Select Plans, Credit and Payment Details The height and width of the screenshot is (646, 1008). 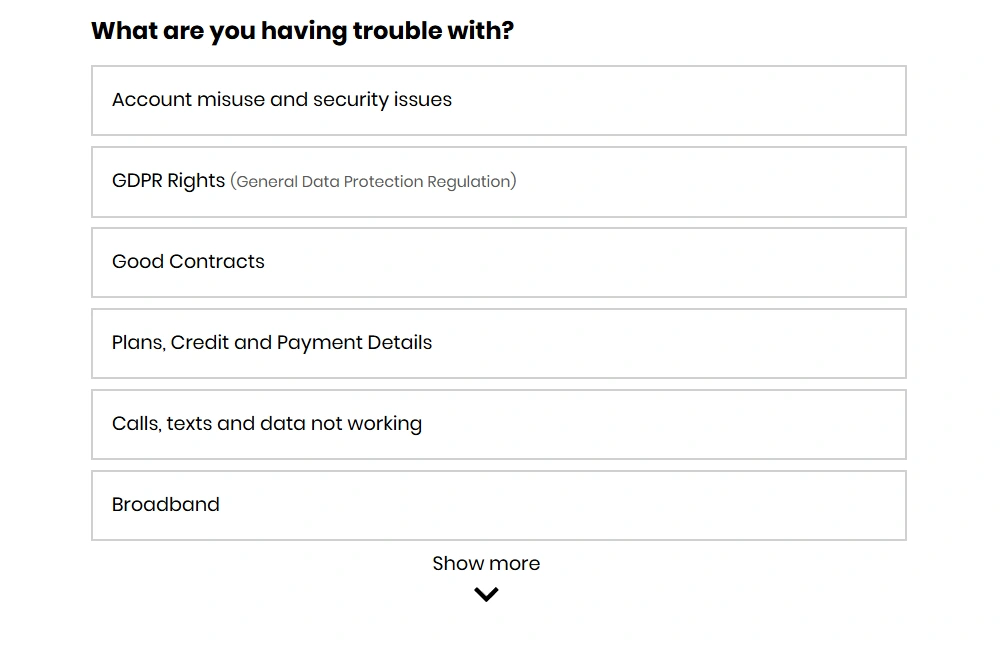click(x=498, y=343)
